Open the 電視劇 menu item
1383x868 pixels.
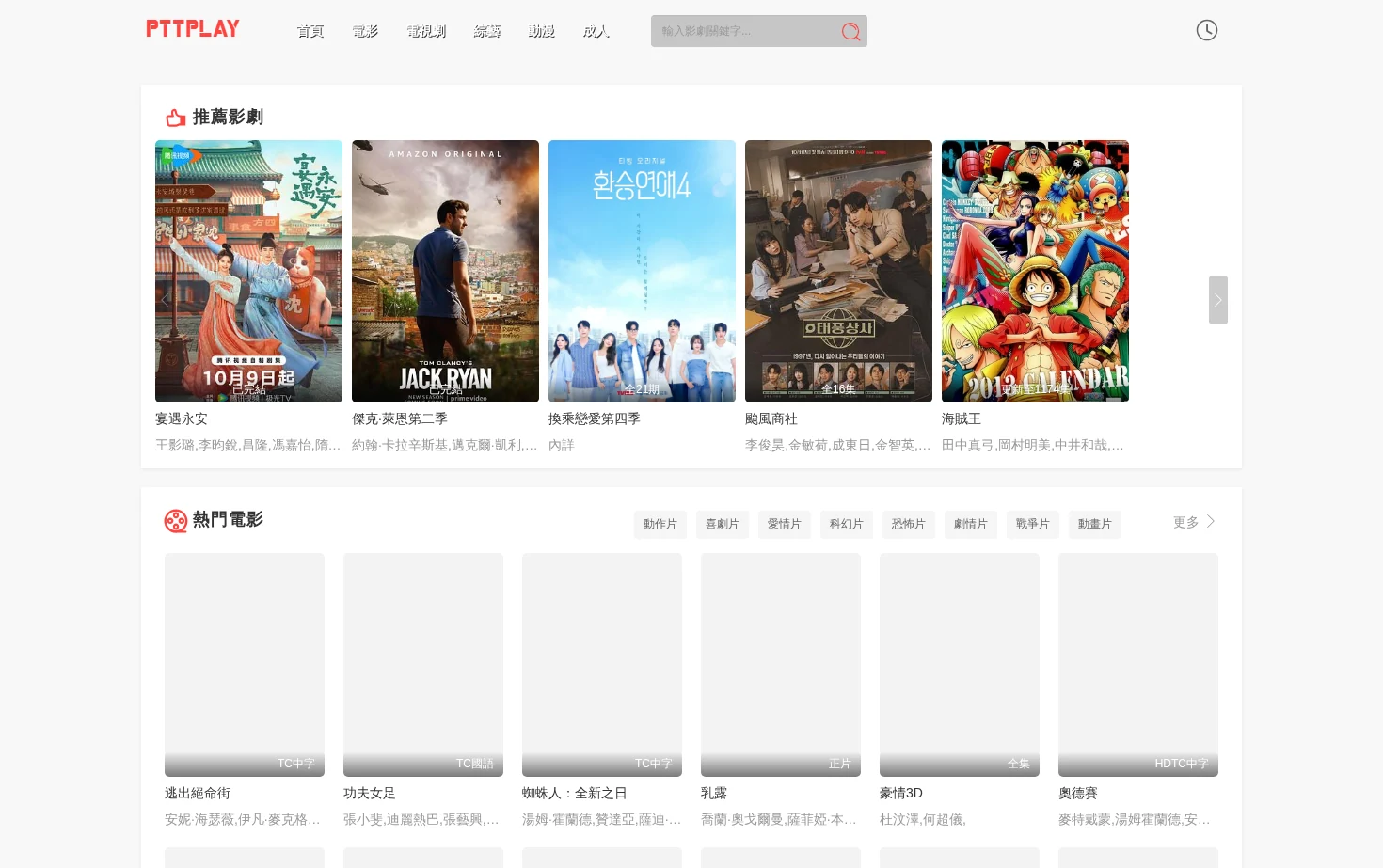(426, 31)
